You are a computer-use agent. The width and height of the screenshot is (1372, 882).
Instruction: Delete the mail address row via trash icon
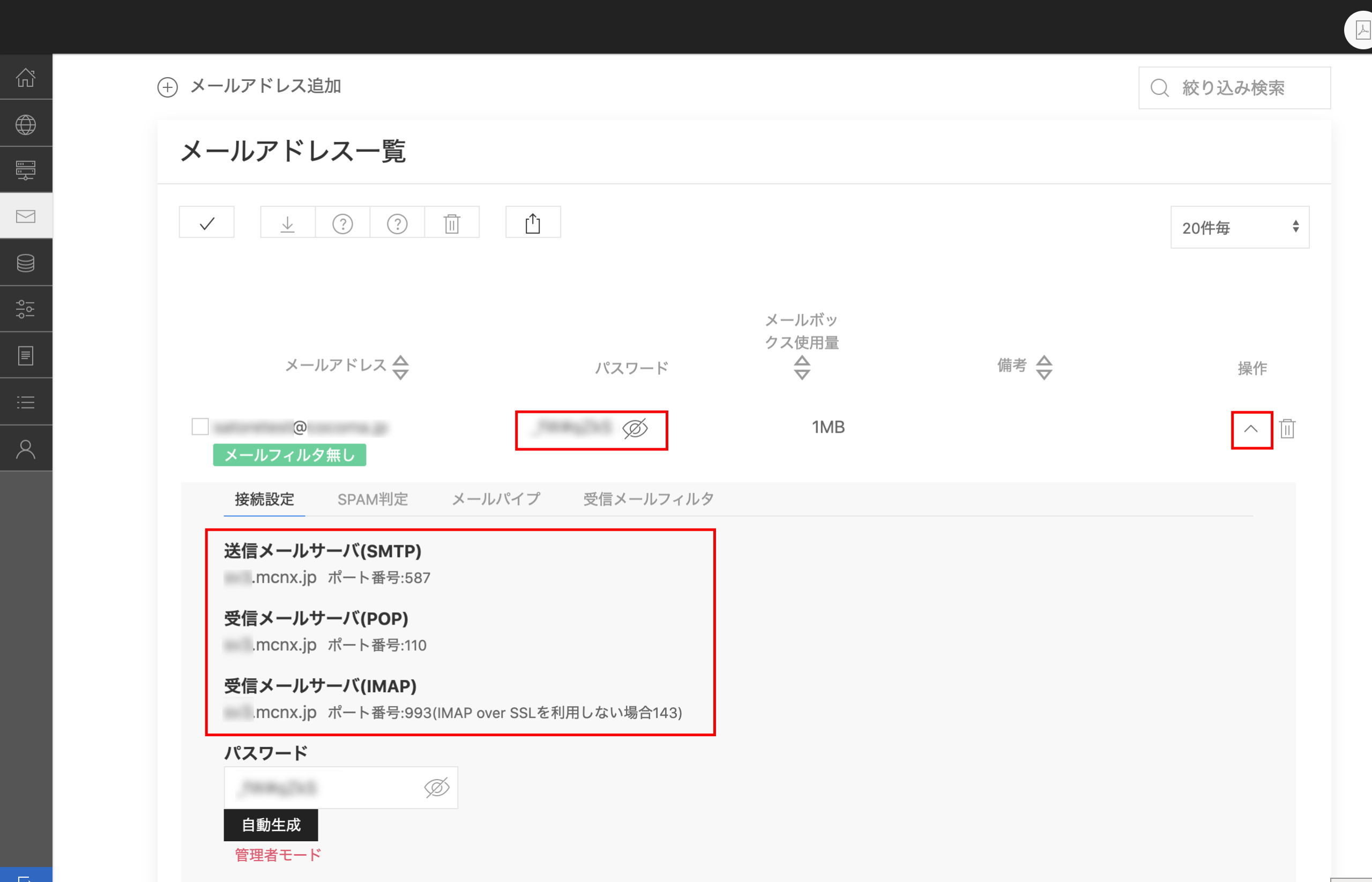(1287, 428)
